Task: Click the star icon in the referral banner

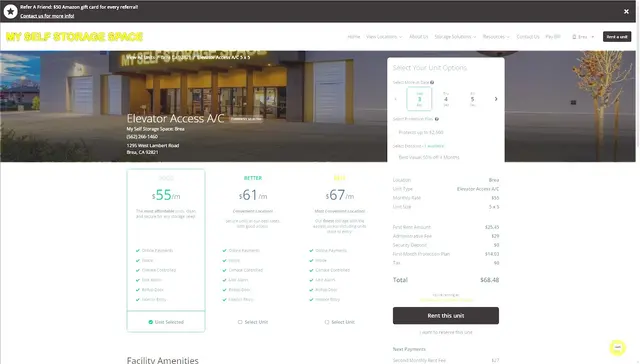Action: [10, 11]
